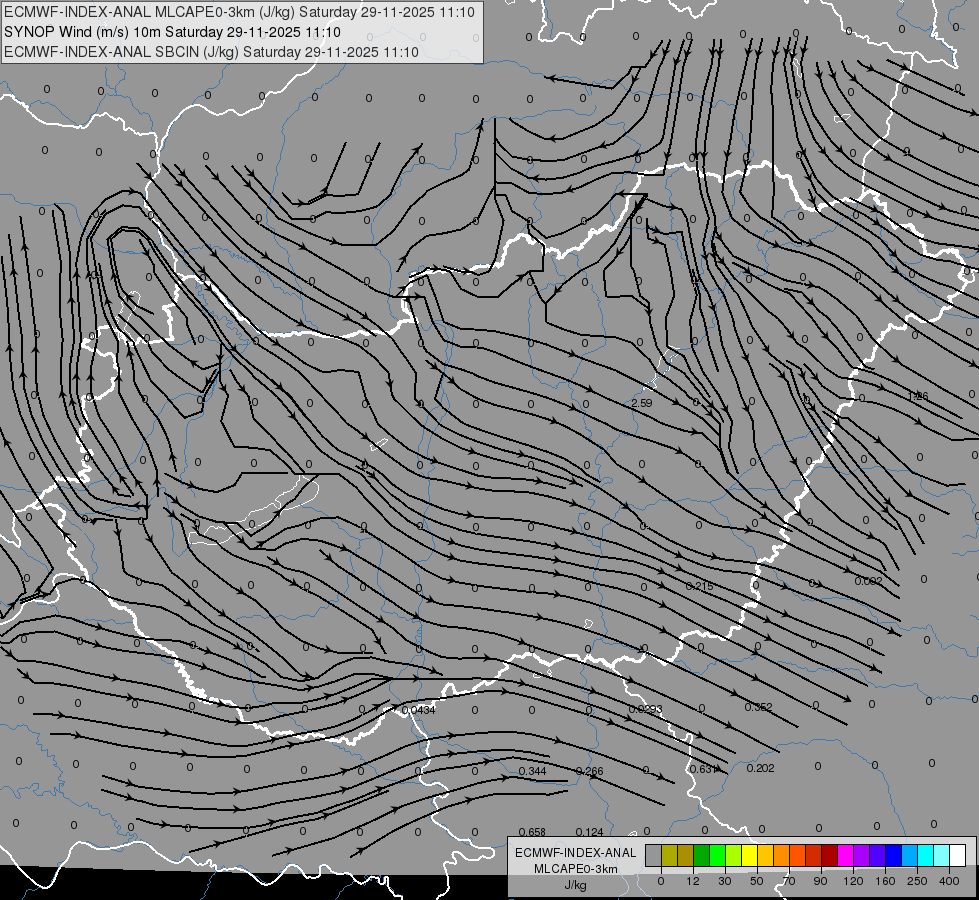Click the map value '0.202'
This screenshot has height=900, width=979.
[x=760, y=768]
